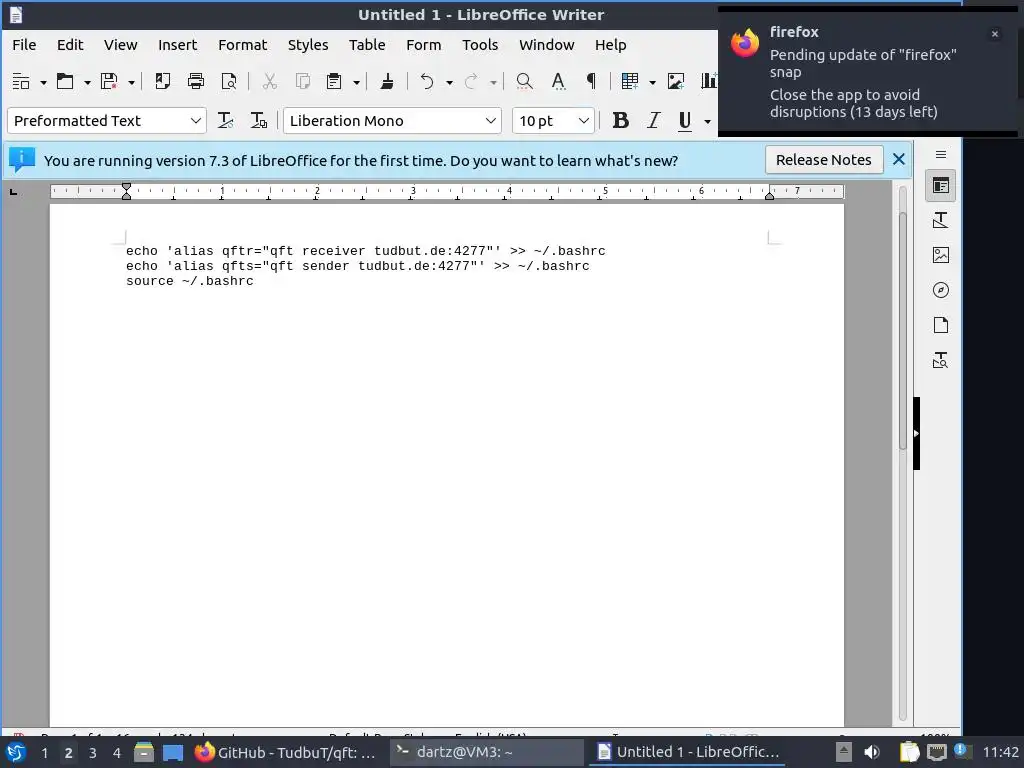Screen dimensions: 1024x768
Task: Expand the Undo history dropdown arrow
Action: coord(449,82)
